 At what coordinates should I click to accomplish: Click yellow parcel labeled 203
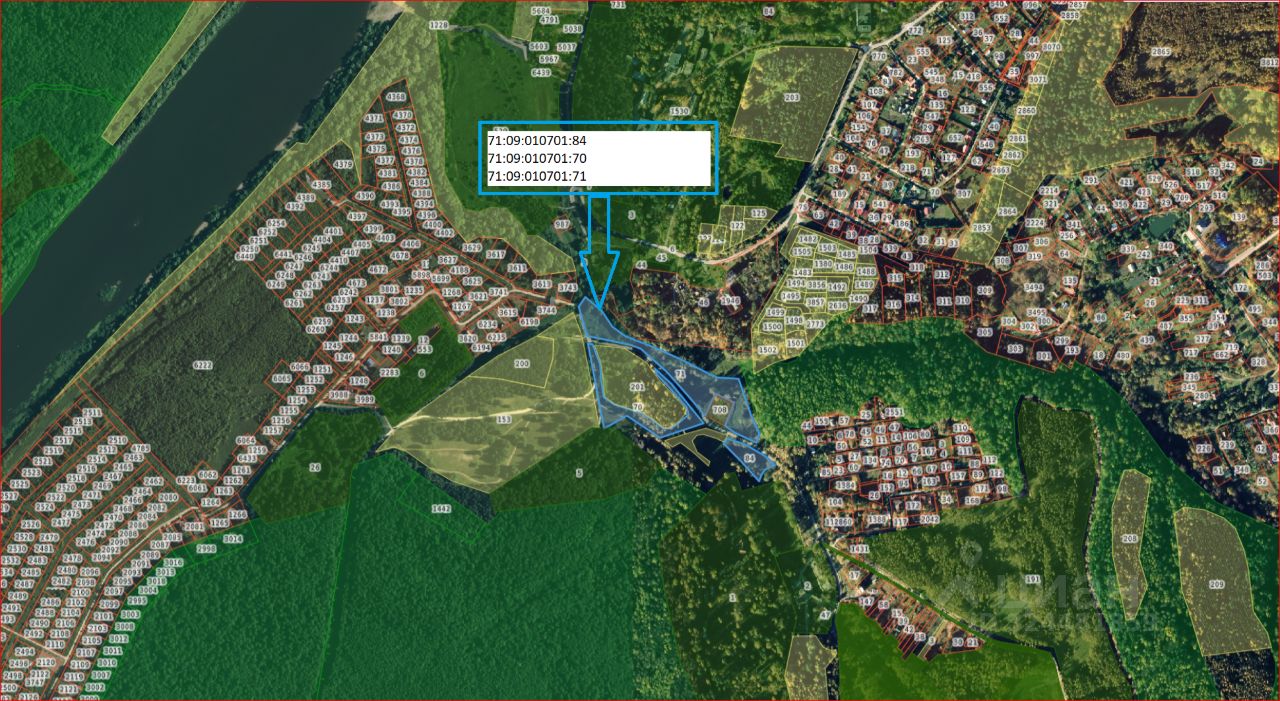click(792, 99)
